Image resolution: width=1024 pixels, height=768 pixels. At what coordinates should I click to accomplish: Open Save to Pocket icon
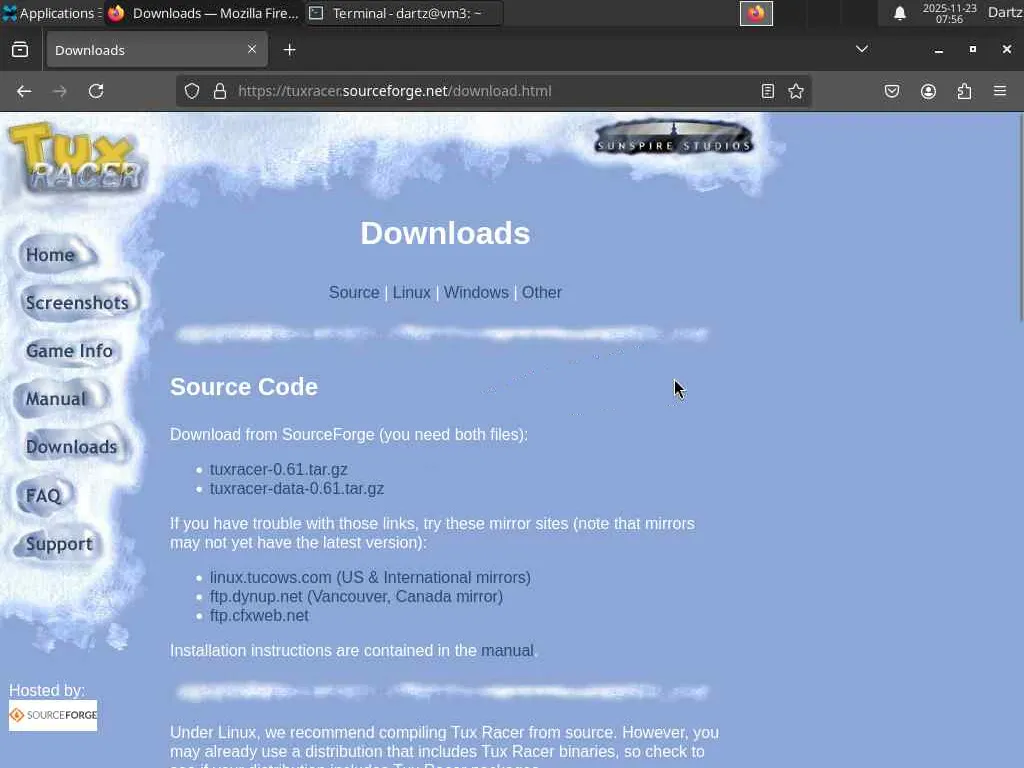pyautogui.click(x=892, y=91)
